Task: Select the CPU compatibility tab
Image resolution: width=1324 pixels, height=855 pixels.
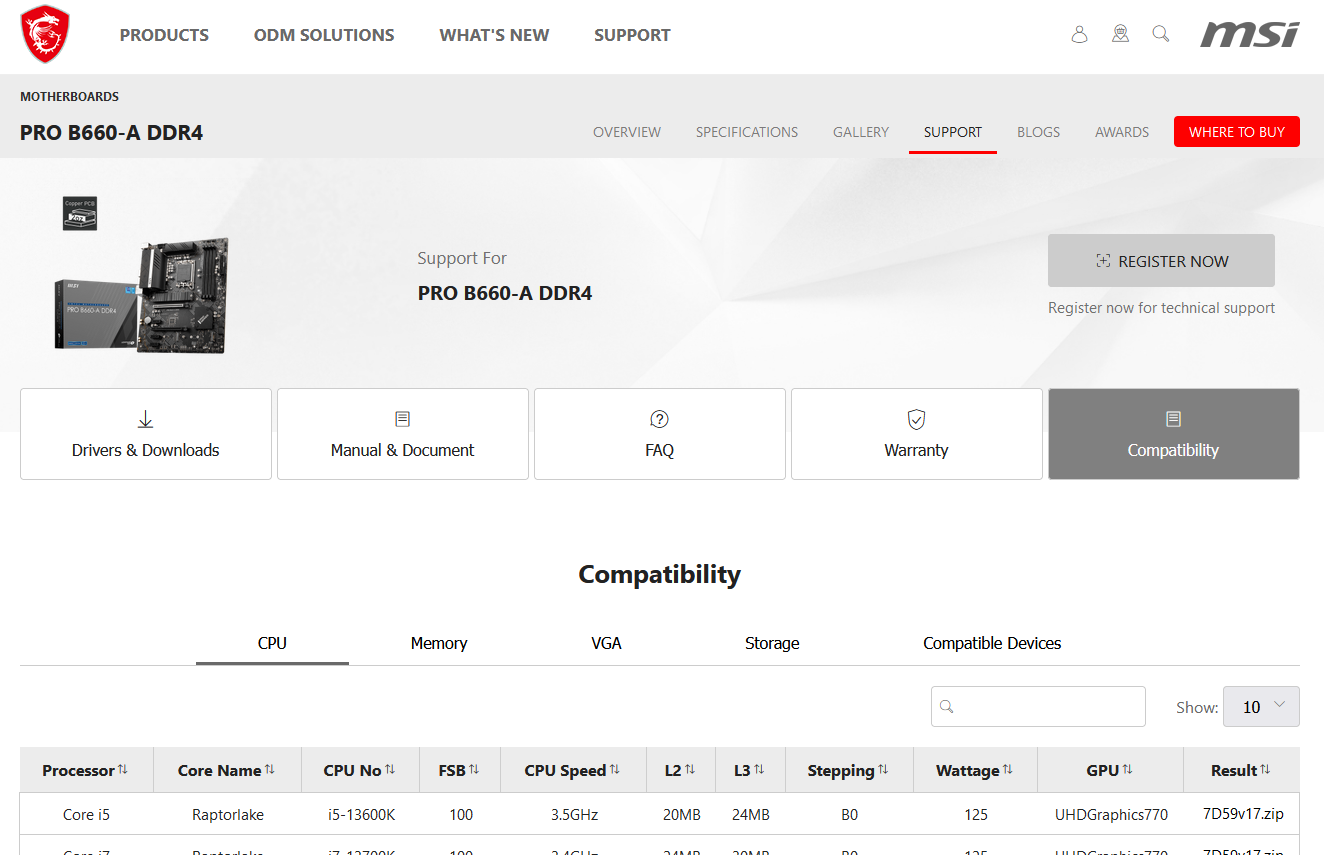Action: (x=272, y=643)
